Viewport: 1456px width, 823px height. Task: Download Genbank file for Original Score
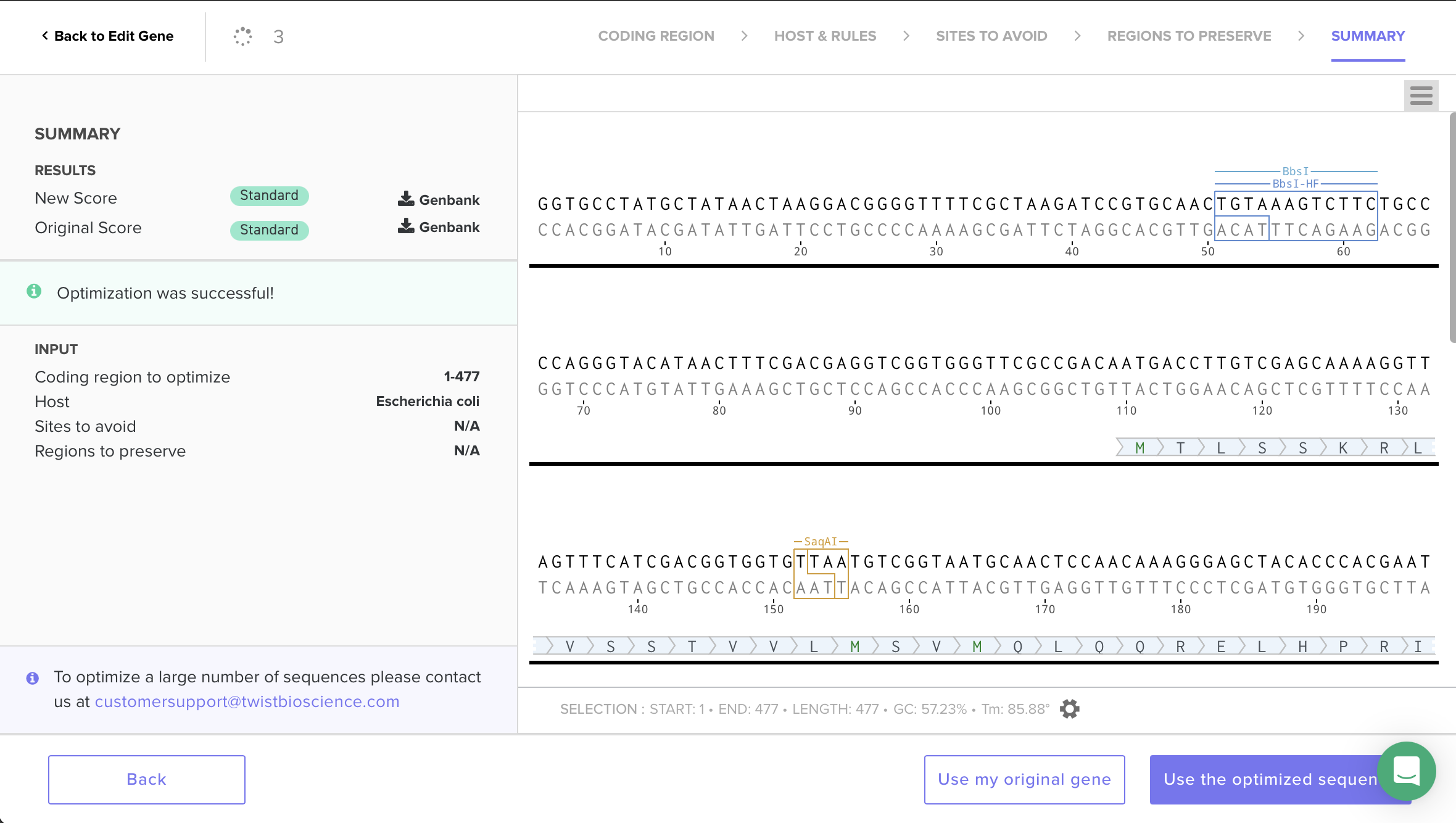(x=439, y=227)
